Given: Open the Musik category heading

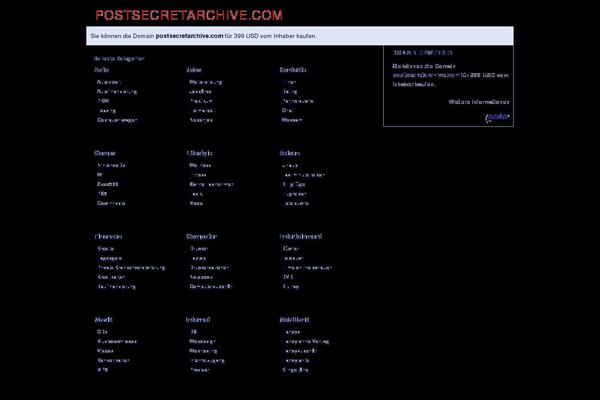Looking at the screenshot, I should click(x=103, y=320).
